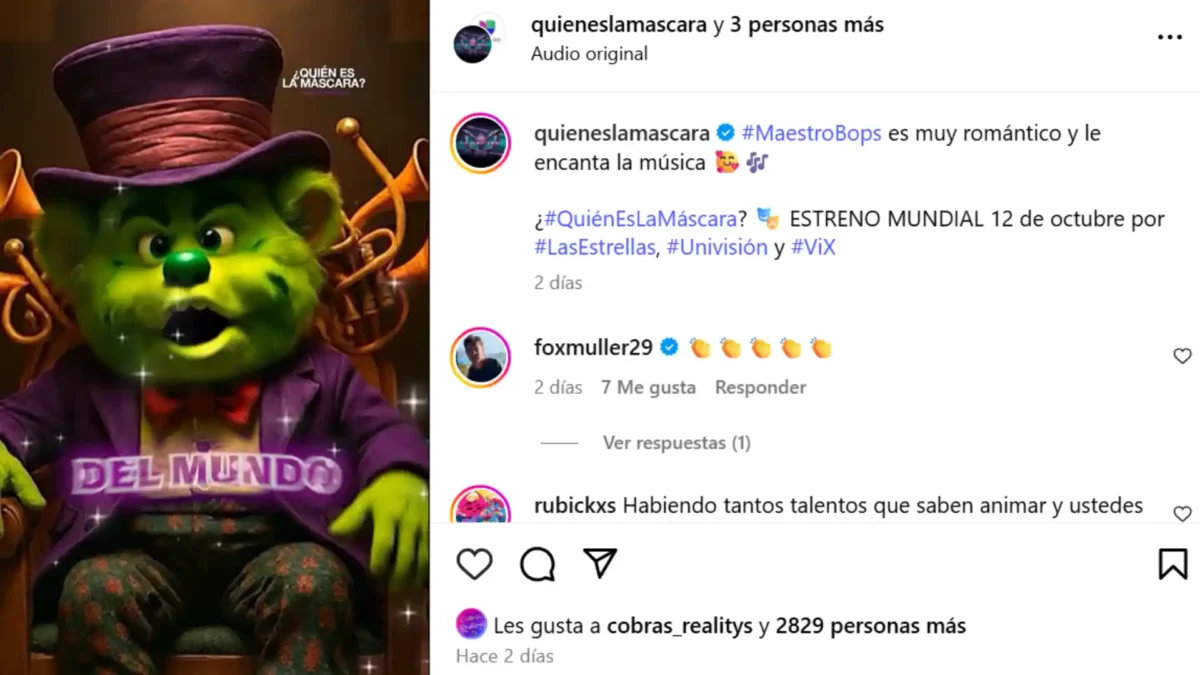Share the post with the paper plane icon
Image resolution: width=1200 pixels, height=675 pixels.
(599, 563)
